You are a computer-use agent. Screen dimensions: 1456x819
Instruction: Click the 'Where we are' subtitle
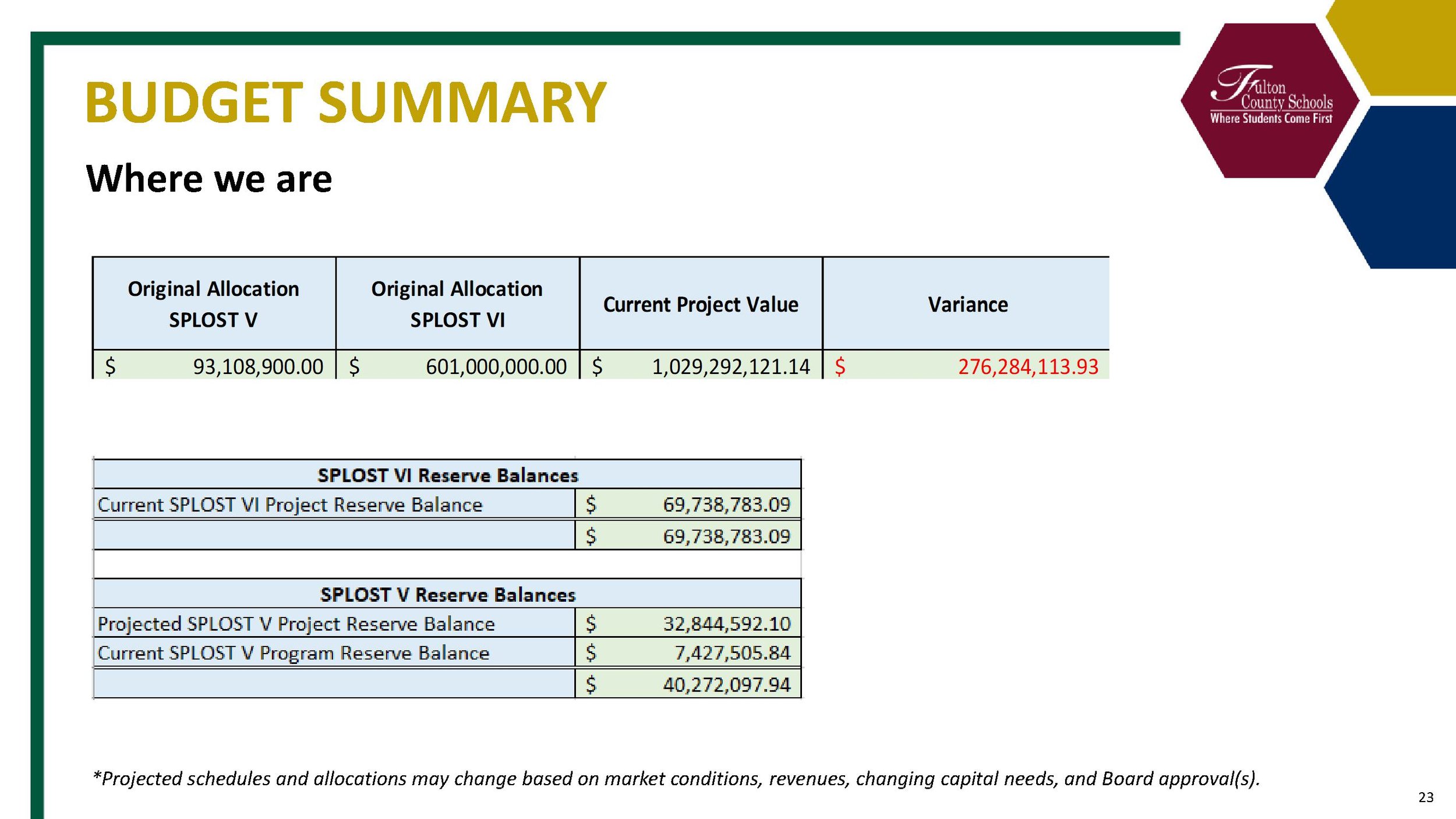coord(209,178)
